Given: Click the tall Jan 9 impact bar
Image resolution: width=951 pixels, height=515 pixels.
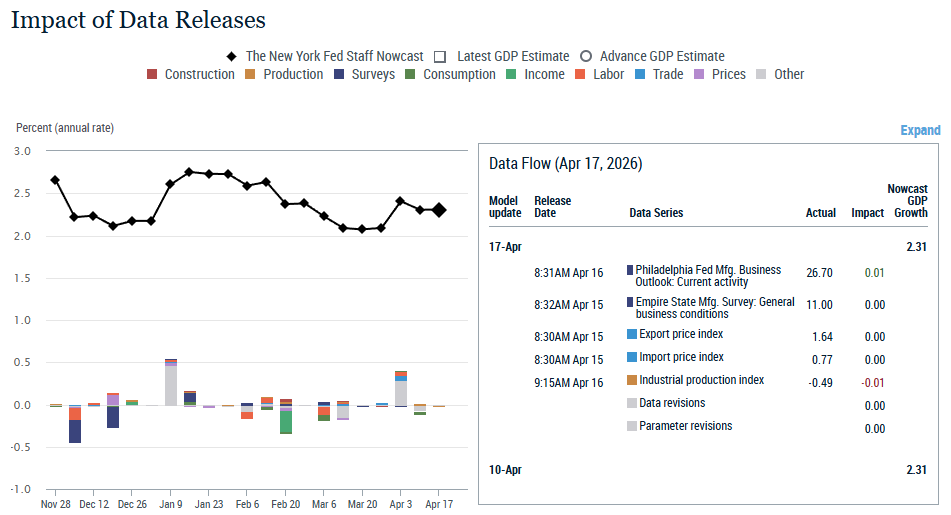Looking at the screenshot, I should coord(171,385).
